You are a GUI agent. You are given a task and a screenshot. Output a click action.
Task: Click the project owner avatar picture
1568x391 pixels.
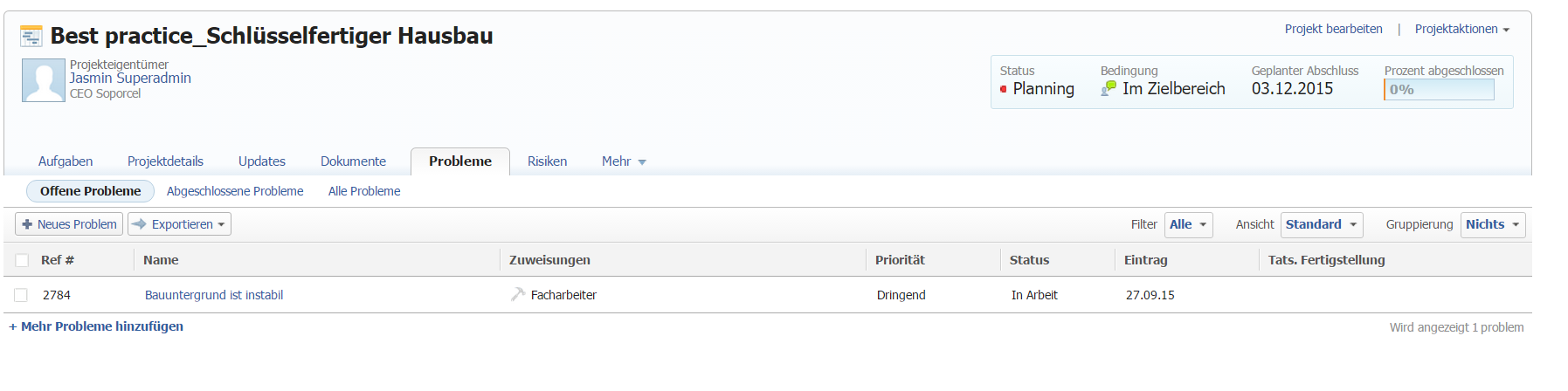[x=43, y=80]
